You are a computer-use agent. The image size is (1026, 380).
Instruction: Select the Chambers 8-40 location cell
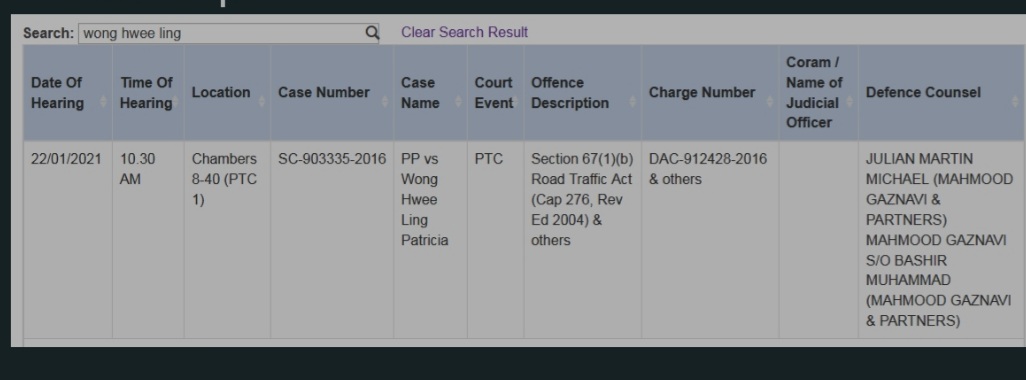[227, 239]
